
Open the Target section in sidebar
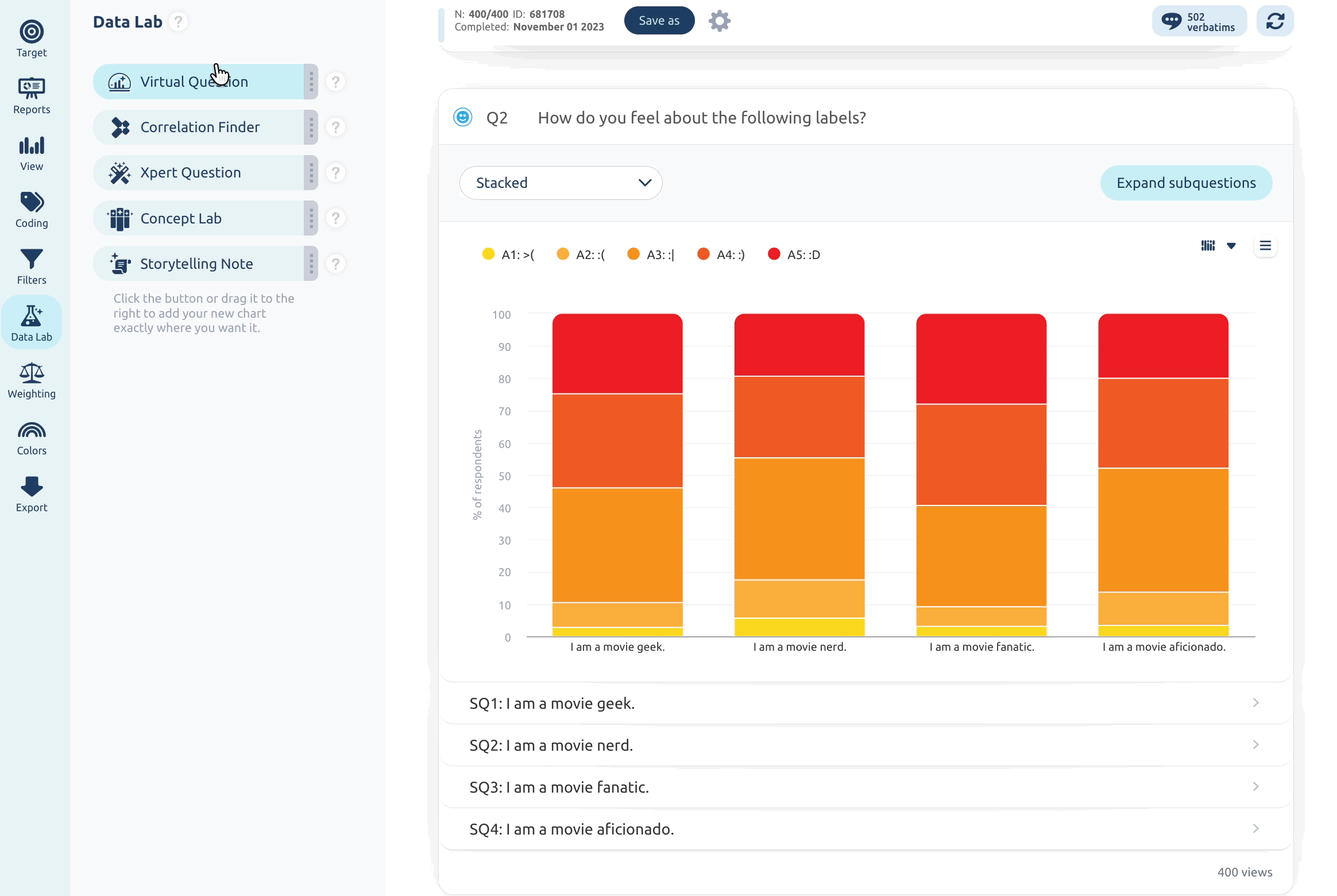click(32, 39)
